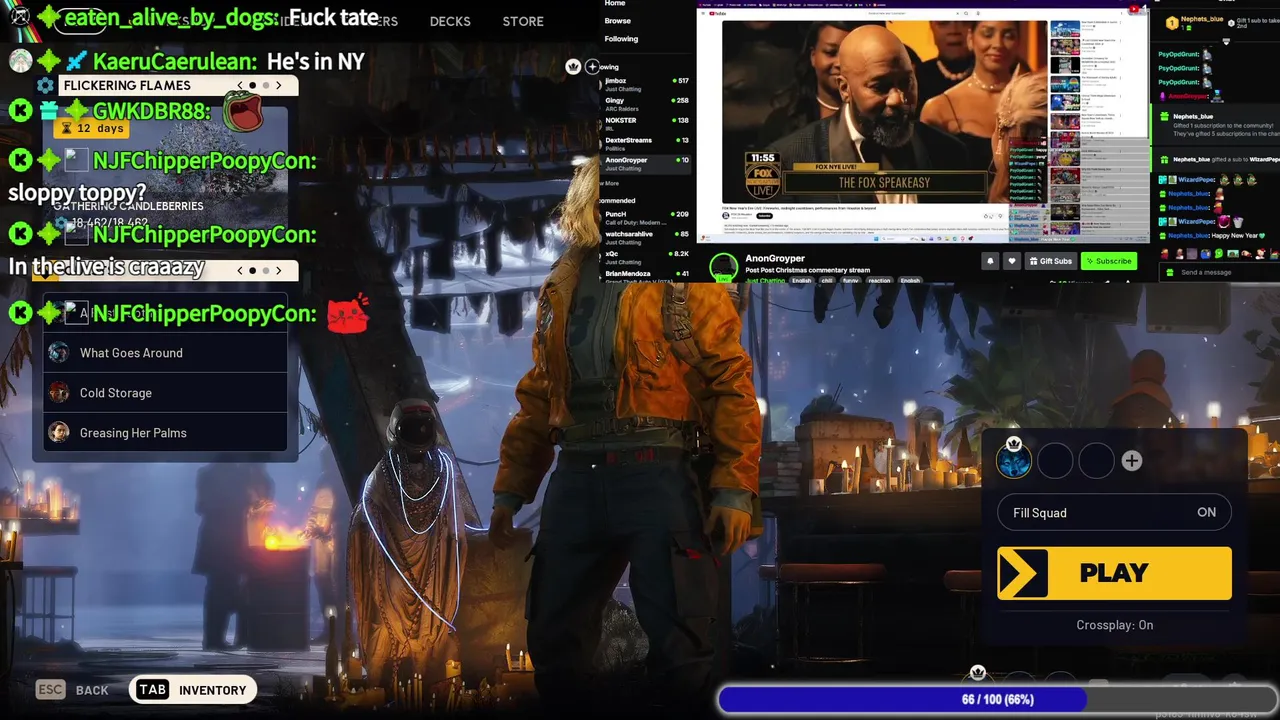Click the pepe laughing emote in chat
The width and height of the screenshot is (1280, 720).
click(x=242, y=110)
